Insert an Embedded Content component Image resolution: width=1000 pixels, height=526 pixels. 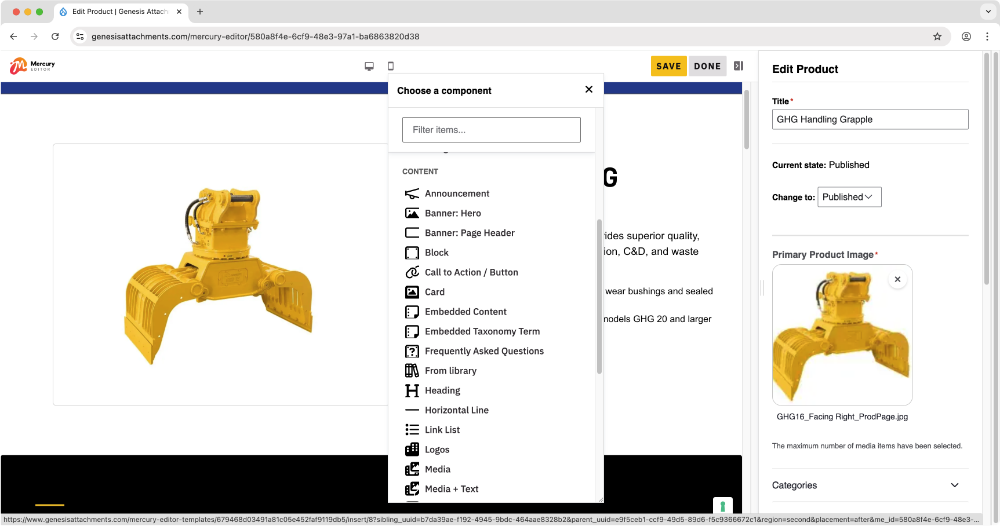pyautogui.click(x=465, y=312)
